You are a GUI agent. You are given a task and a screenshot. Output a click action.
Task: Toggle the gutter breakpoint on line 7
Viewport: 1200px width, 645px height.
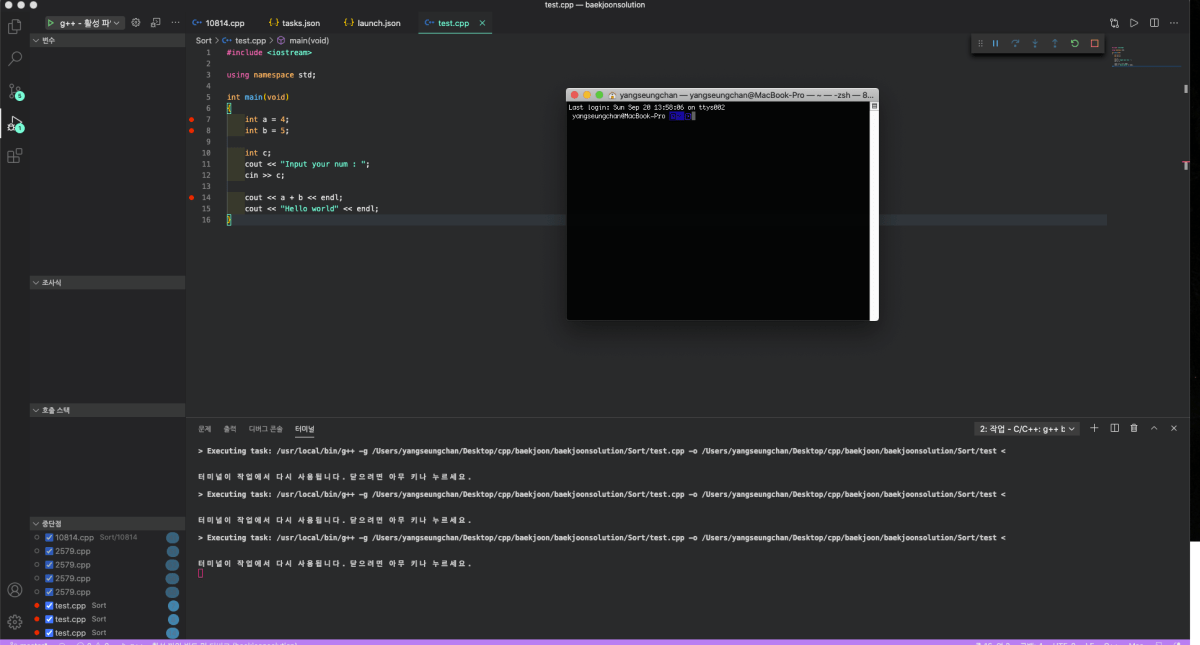[x=191, y=119]
